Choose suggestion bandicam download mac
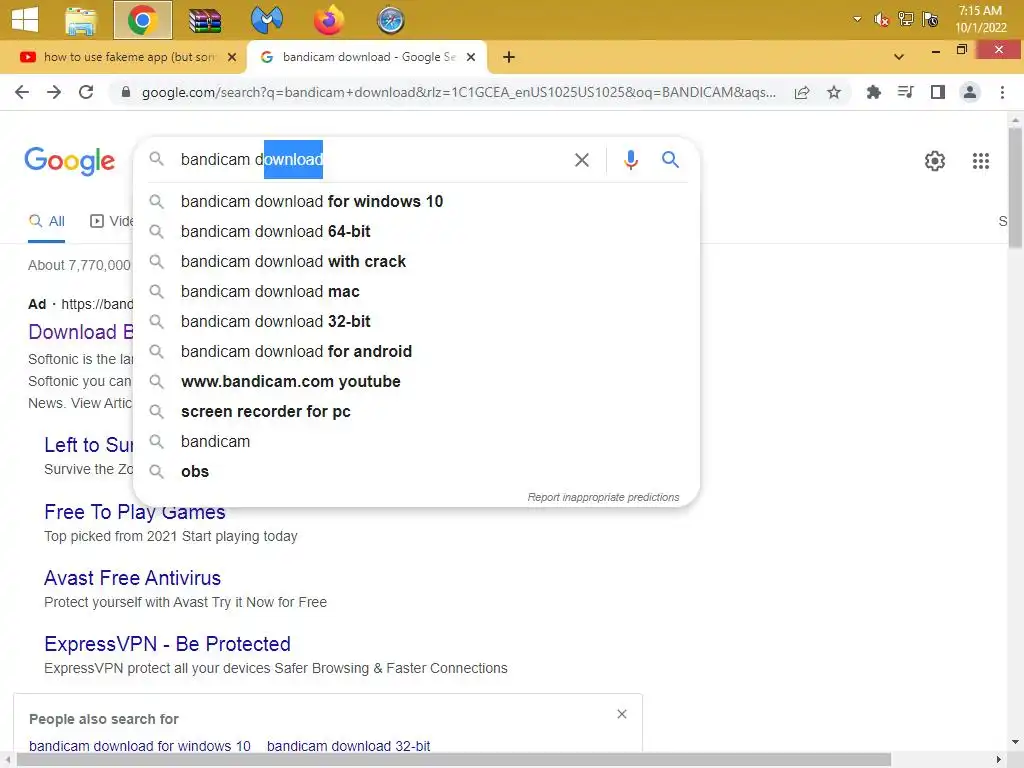Viewport: 1024px width, 768px height. (x=416, y=291)
